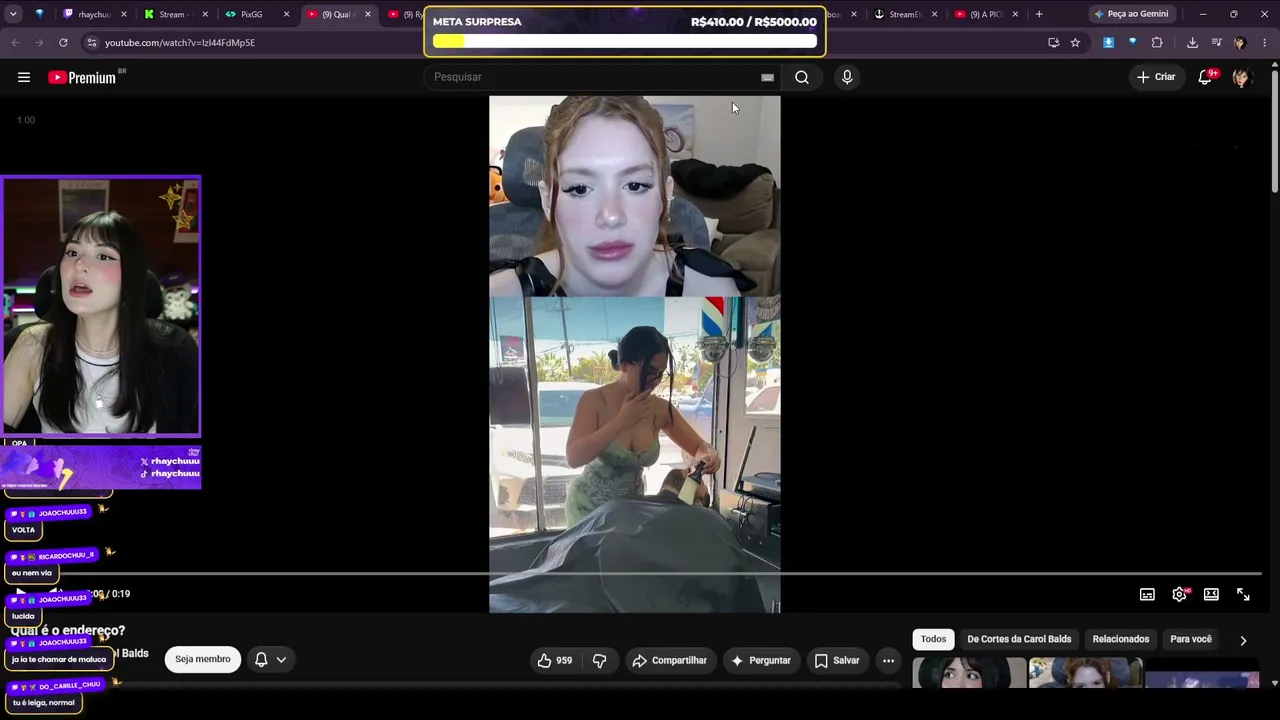Image resolution: width=1280 pixels, height=720 pixels.
Task: Open browser downloads
Action: (x=1192, y=43)
